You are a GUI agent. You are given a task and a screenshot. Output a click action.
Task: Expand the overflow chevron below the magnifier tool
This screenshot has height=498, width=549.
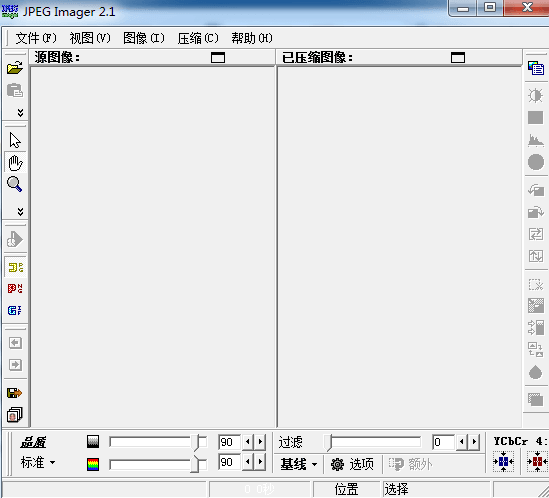pos(20,212)
